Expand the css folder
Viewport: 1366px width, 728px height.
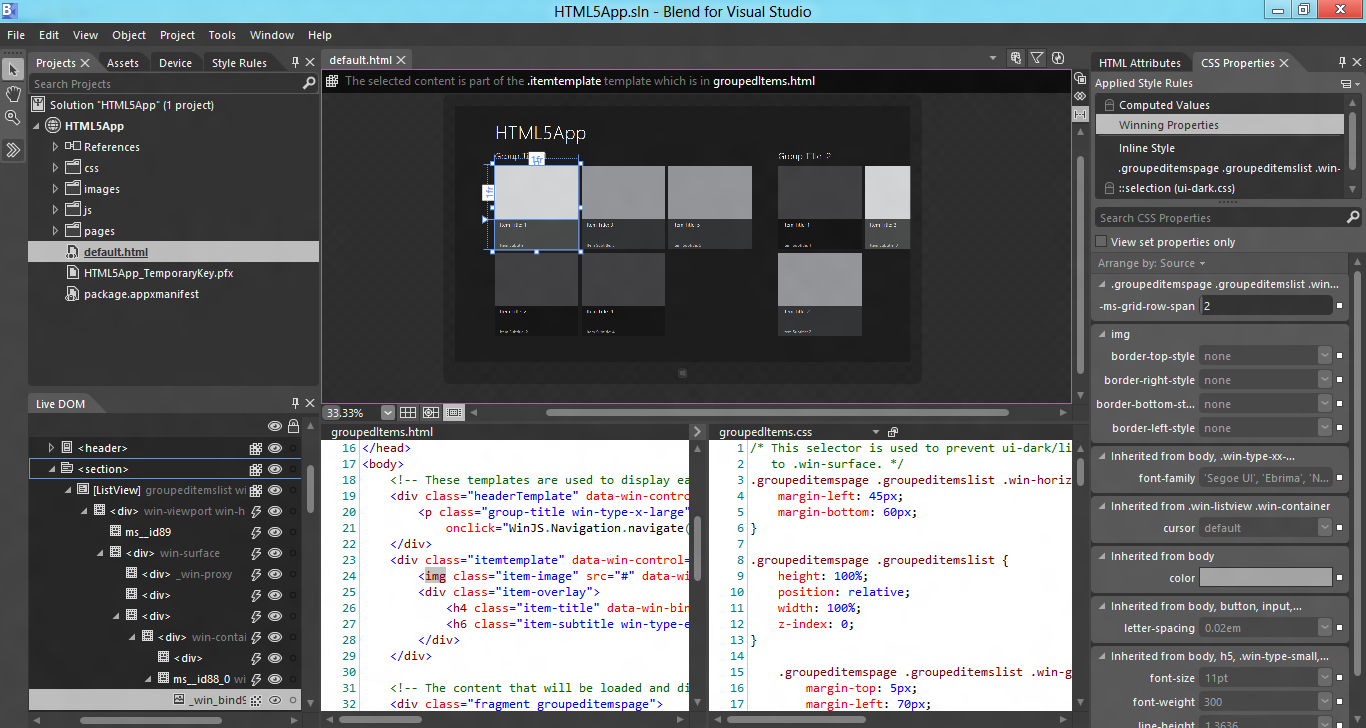[x=56, y=168]
